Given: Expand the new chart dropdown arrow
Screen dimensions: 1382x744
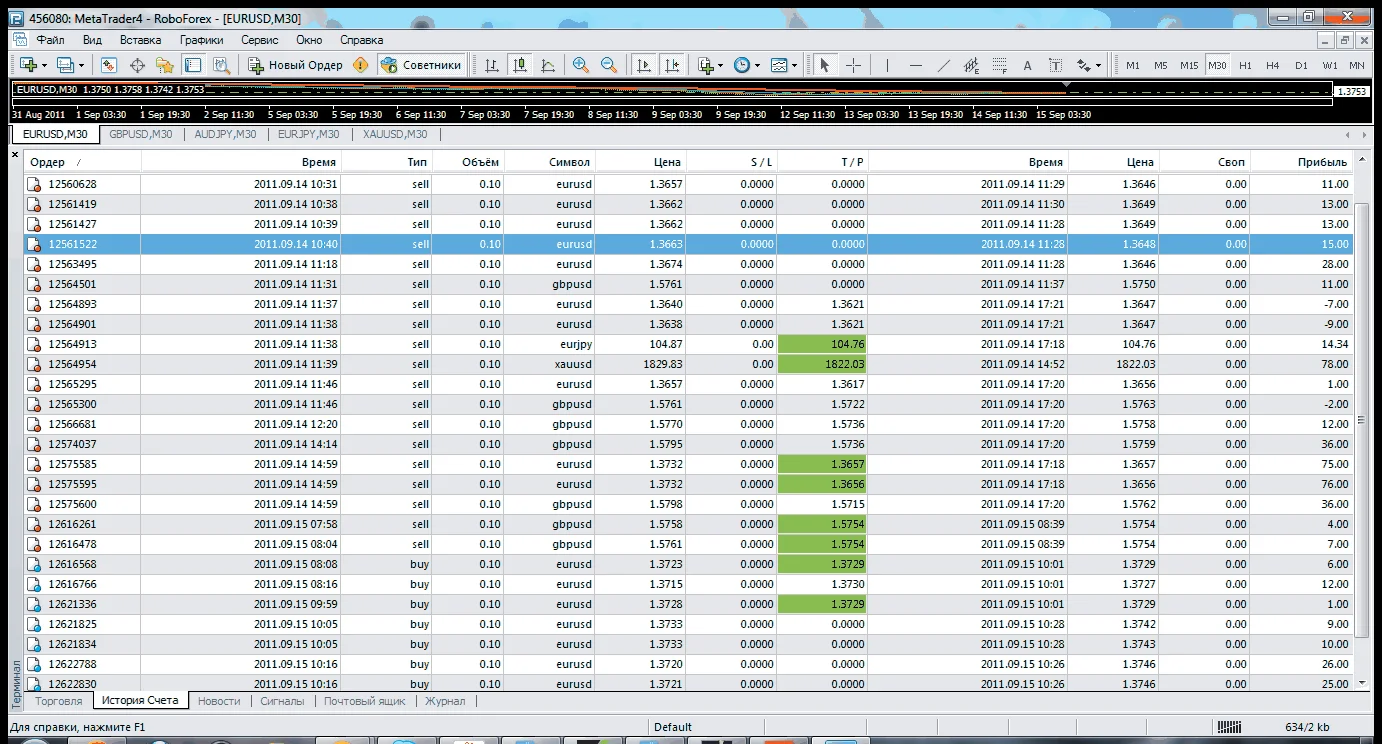Looking at the screenshot, I should tap(46, 65).
